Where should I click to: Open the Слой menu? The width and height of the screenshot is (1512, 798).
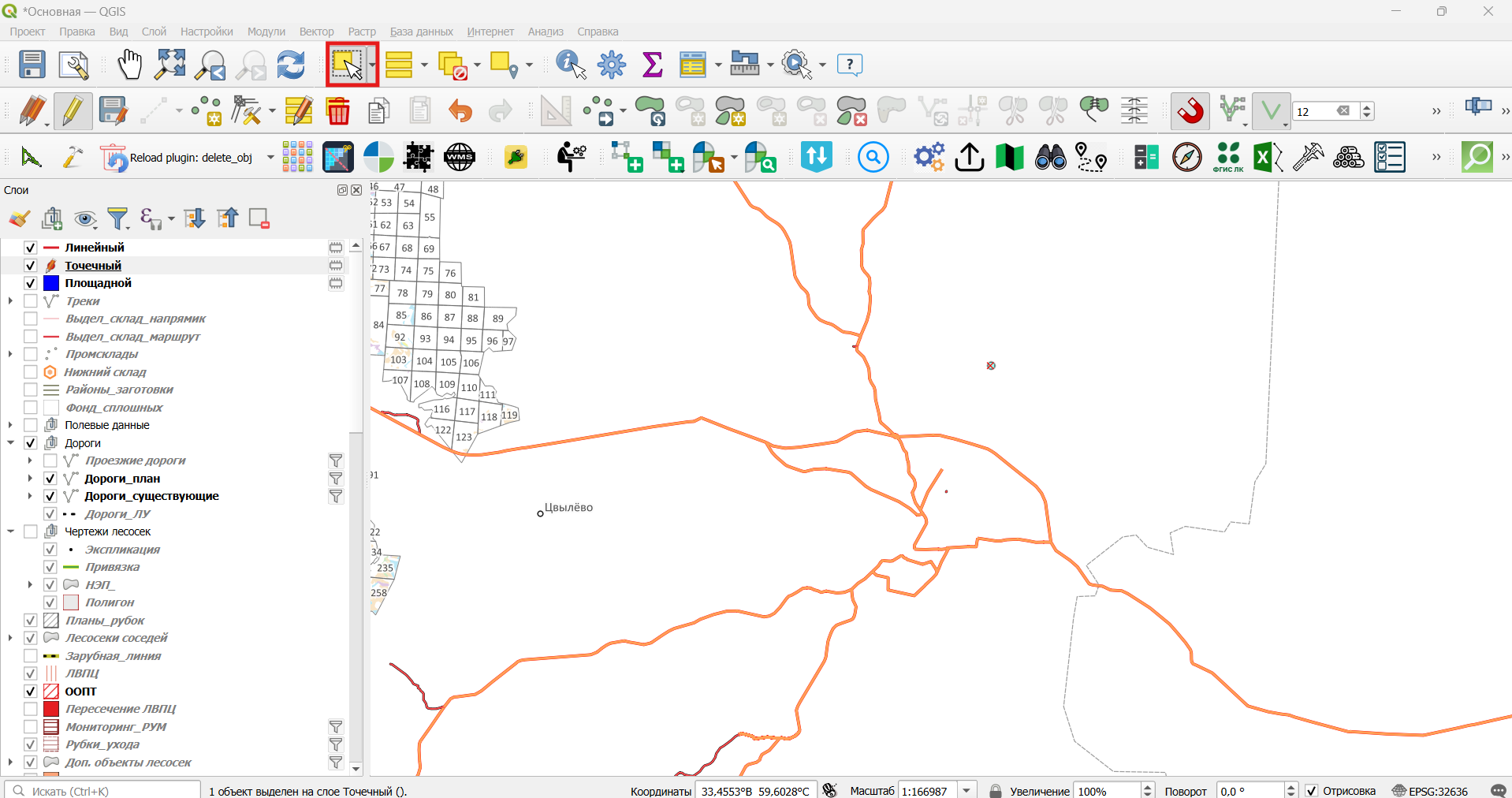click(x=154, y=32)
